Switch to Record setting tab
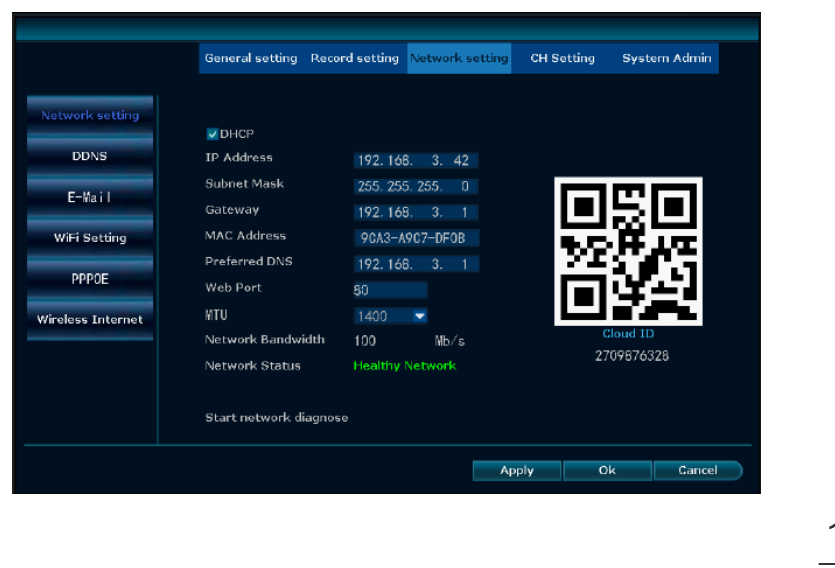 [x=355, y=58]
